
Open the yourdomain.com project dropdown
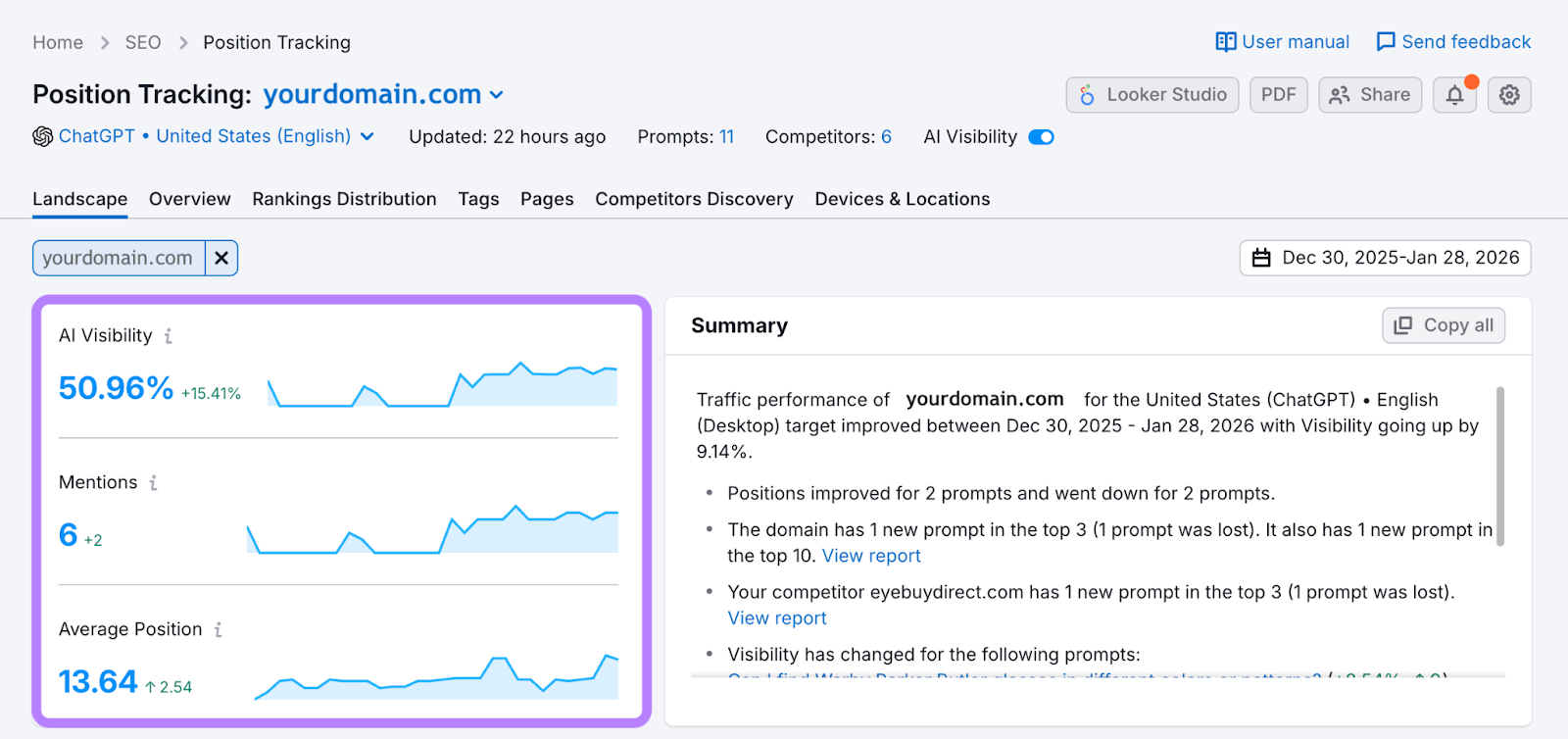coord(497,94)
